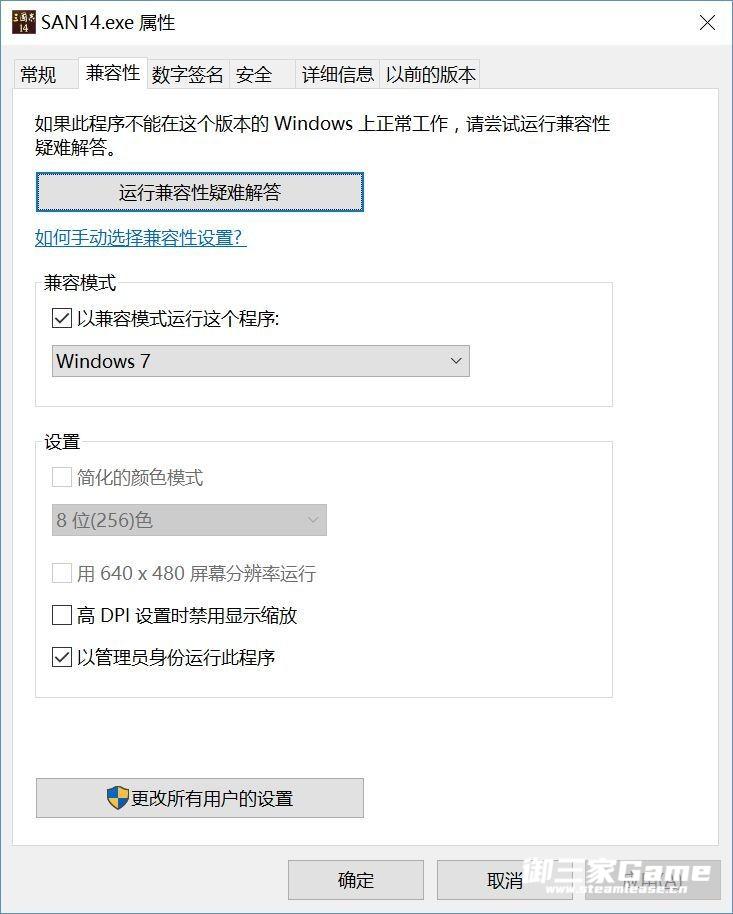Image resolution: width=733 pixels, height=914 pixels.
Task: Click 运行兼容性疑难解答 button
Action: [x=200, y=193]
